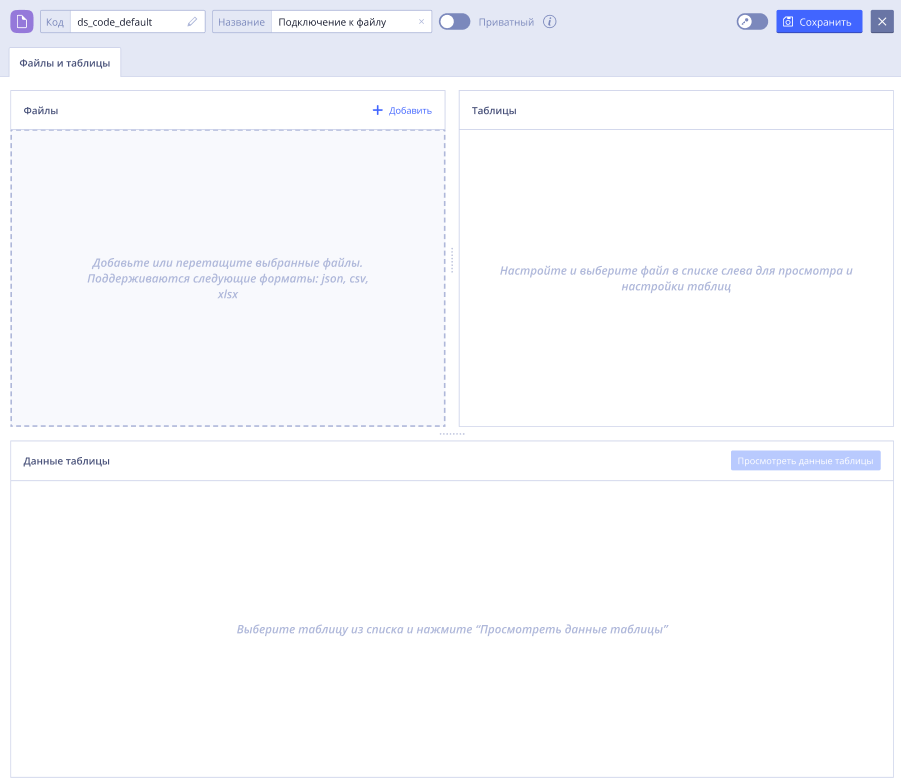Click the horizontal splitter above Данные таблицы
This screenshot has height=784, width=901.
click(x=452, y=434)
